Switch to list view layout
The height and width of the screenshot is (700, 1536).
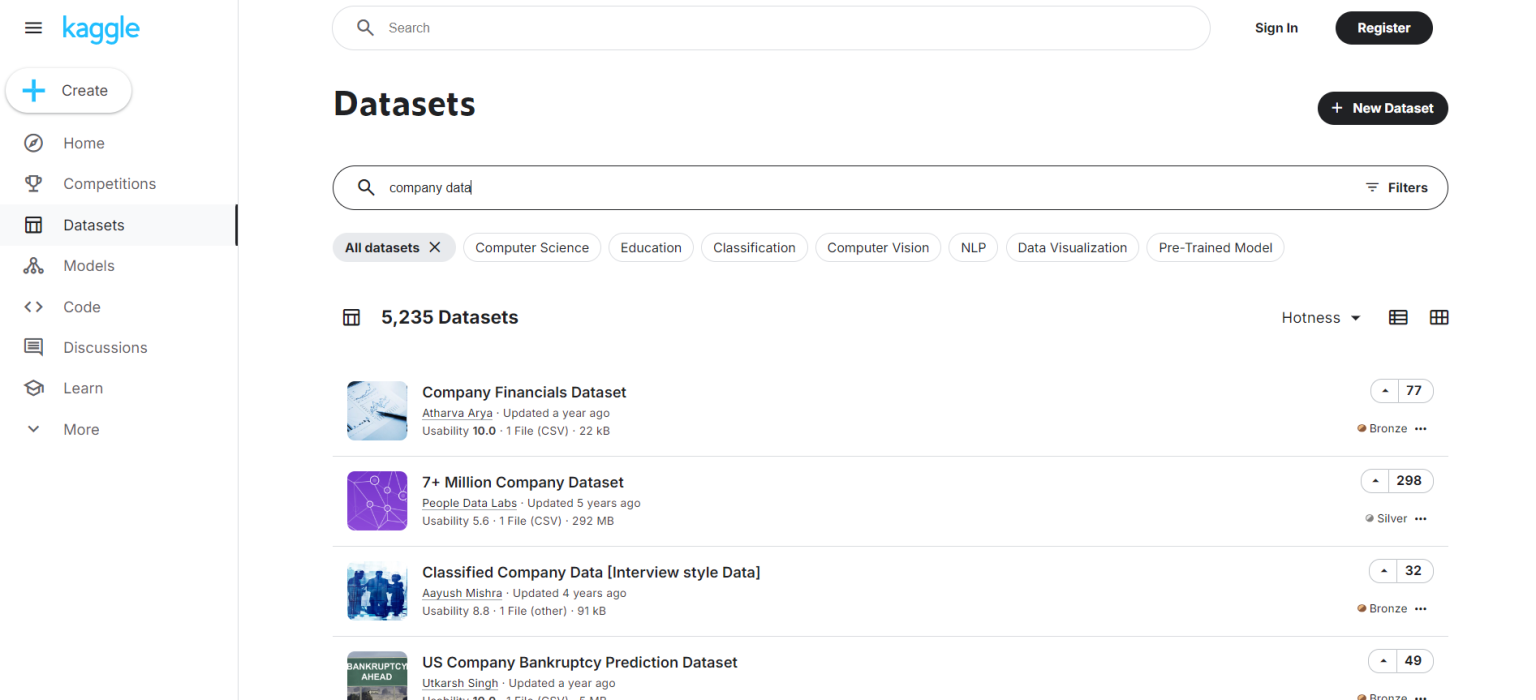point(1397,317)
